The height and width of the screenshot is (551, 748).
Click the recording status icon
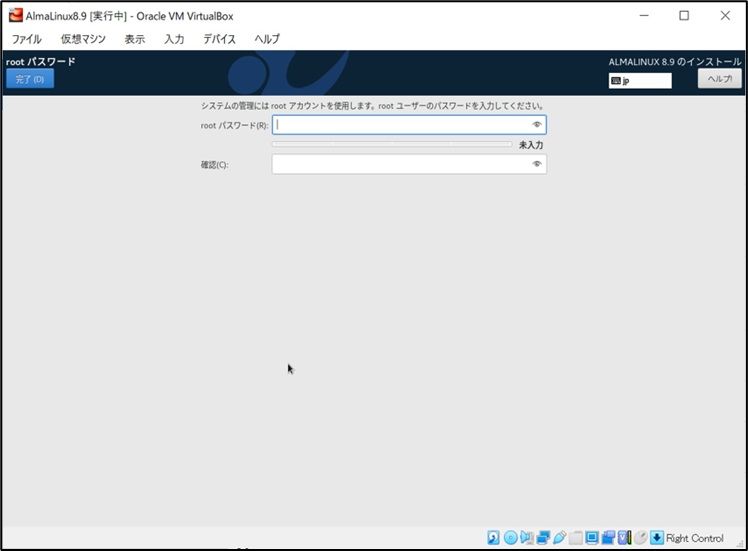click(x=608, y=538)
